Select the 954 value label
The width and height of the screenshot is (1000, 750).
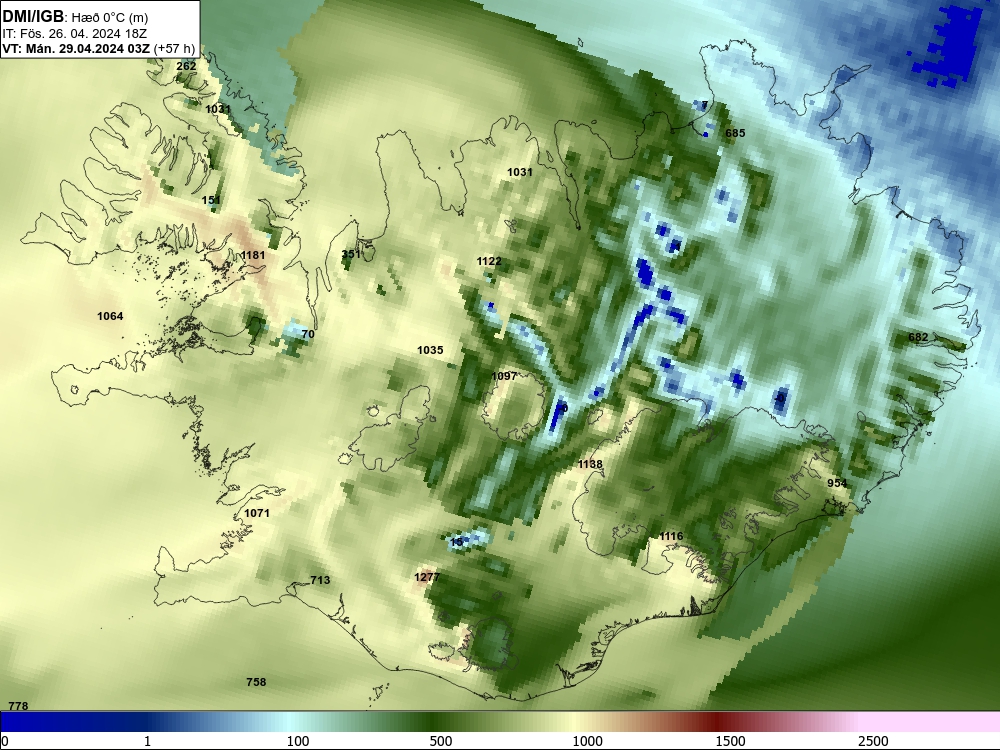pos(837,483)
